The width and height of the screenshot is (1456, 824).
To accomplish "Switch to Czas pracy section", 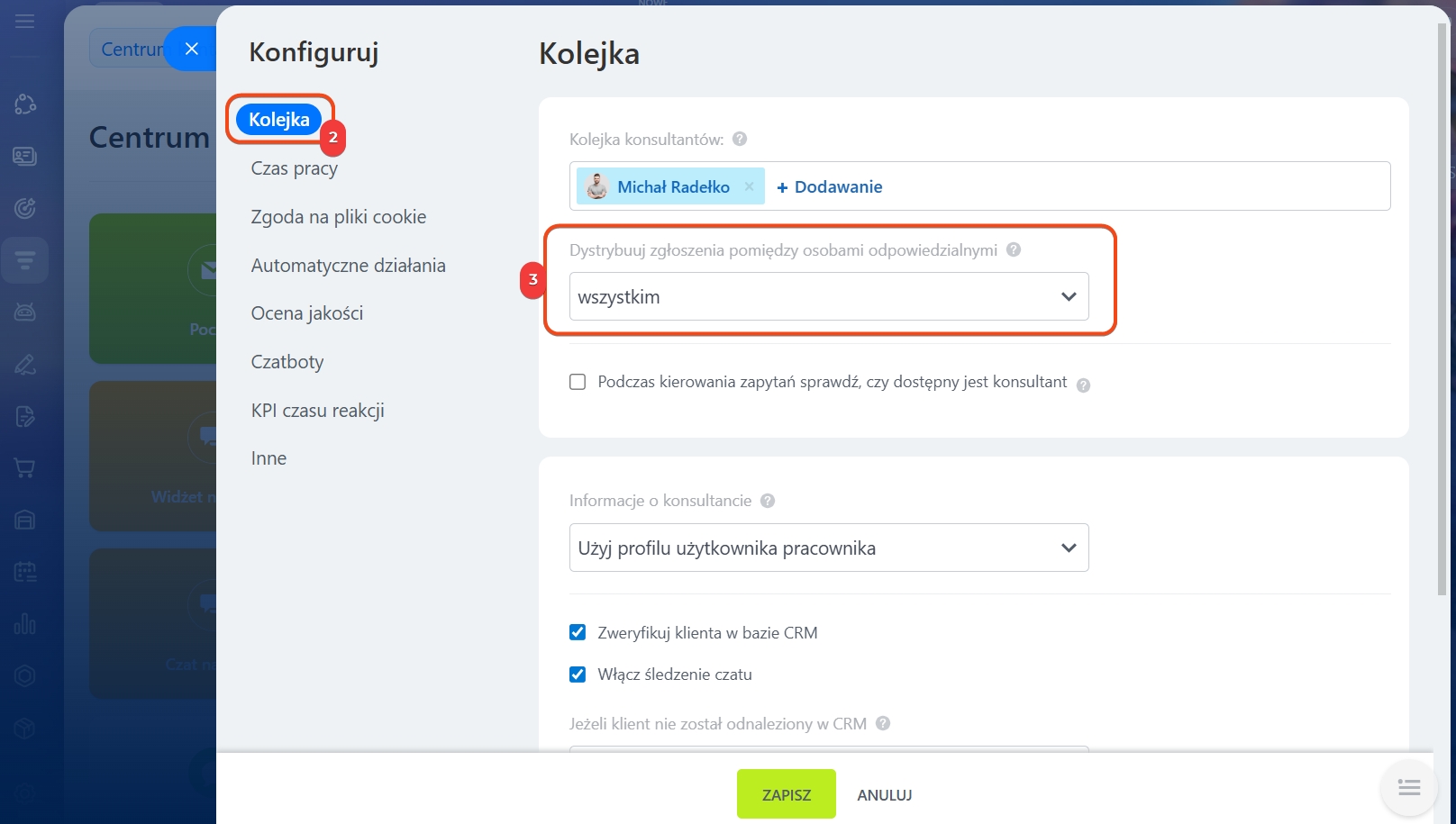I will tap(295, 168).
